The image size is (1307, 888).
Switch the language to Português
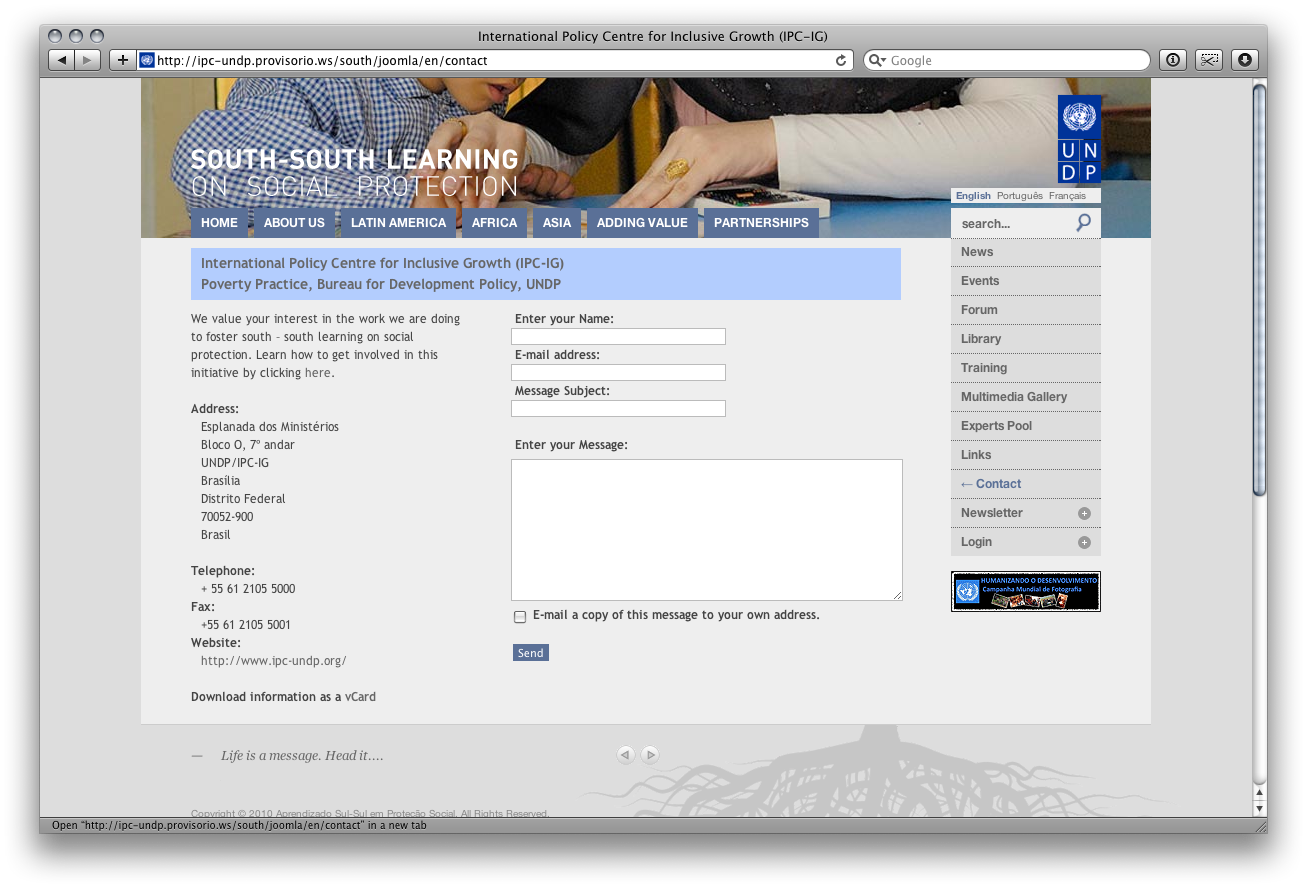click(x=1019, y=196)
